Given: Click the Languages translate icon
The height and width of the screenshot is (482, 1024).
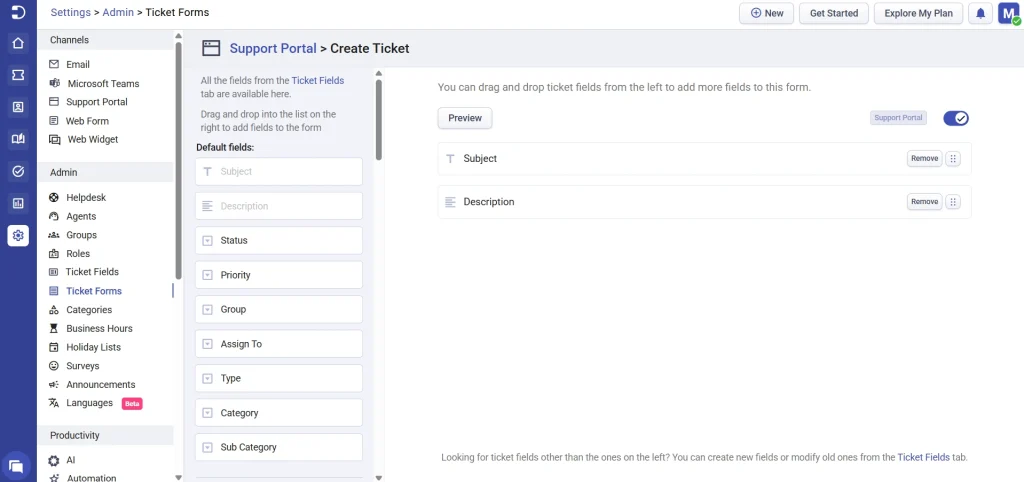Looking at the screenshot, I should 54,403.
